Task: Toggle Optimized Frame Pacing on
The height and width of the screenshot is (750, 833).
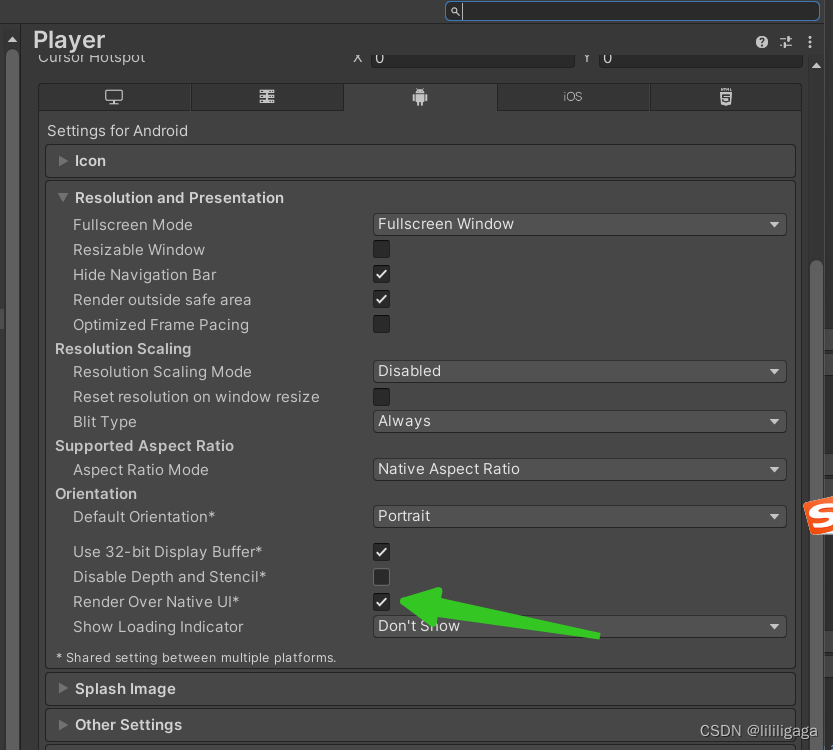Action: coord(381,324)
